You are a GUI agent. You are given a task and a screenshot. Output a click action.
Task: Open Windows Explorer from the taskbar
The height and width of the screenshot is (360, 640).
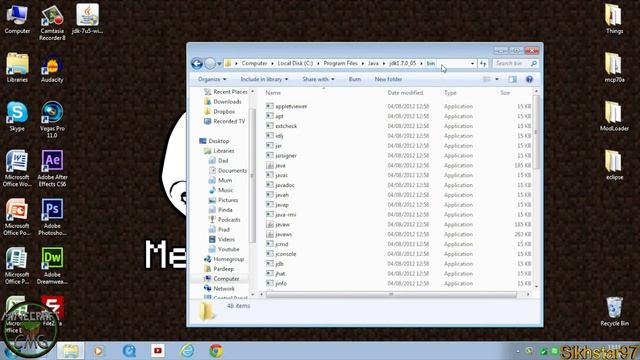click(x=71, y=351)
